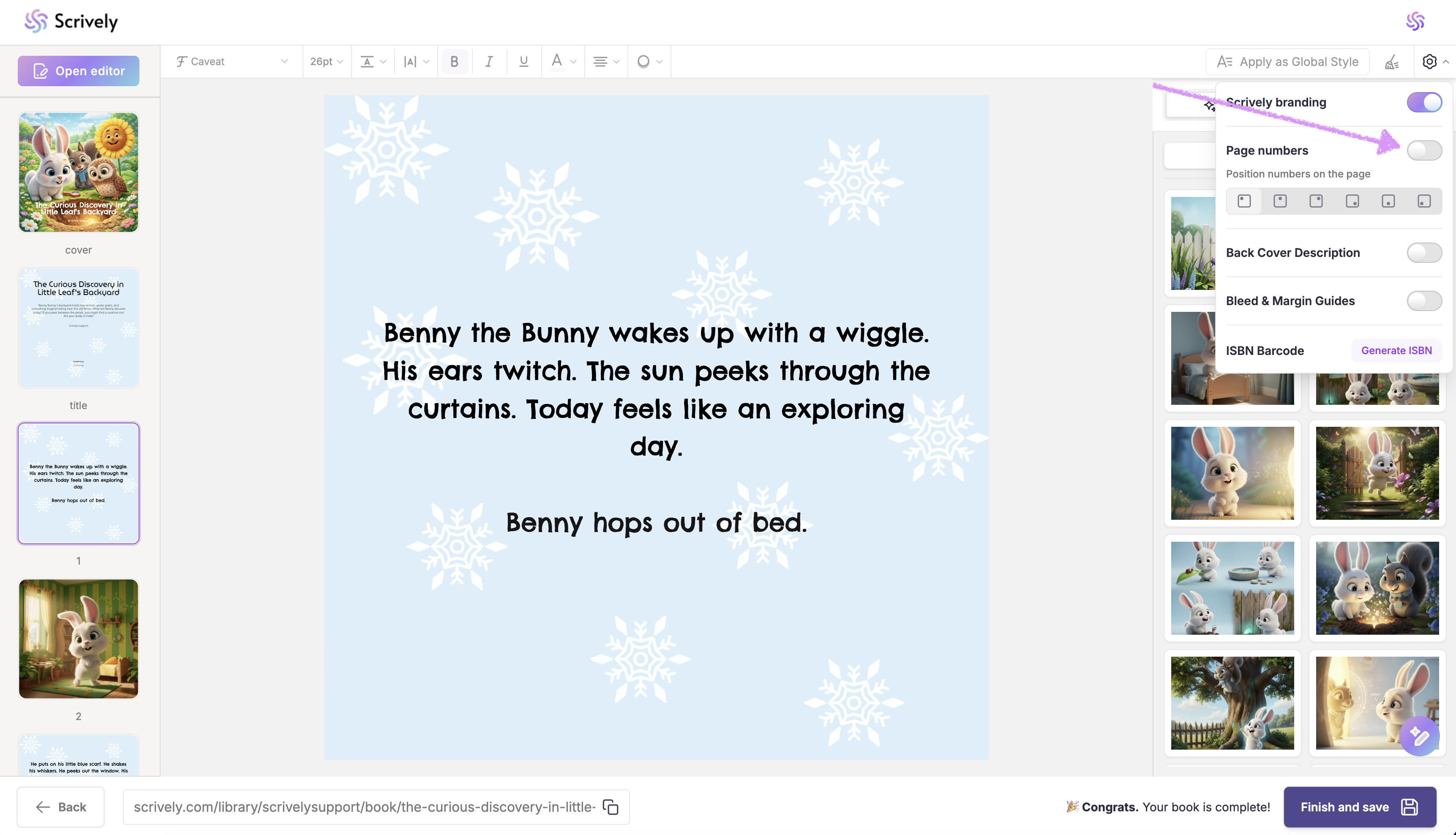The image size is (1456, 835).
Task: Open the text color picker
Action: point(562,61)
